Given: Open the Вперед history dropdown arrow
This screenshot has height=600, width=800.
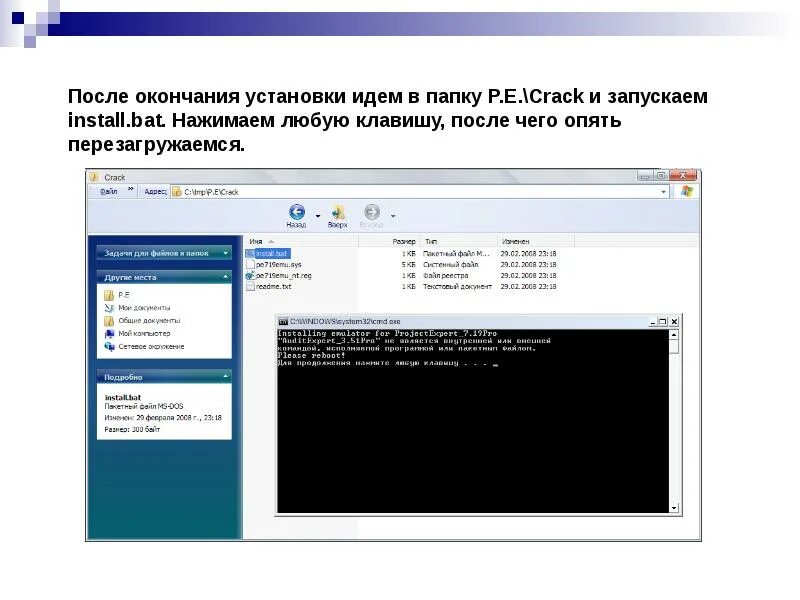Looking at the screenshot, I should click(x=393, y=216).
